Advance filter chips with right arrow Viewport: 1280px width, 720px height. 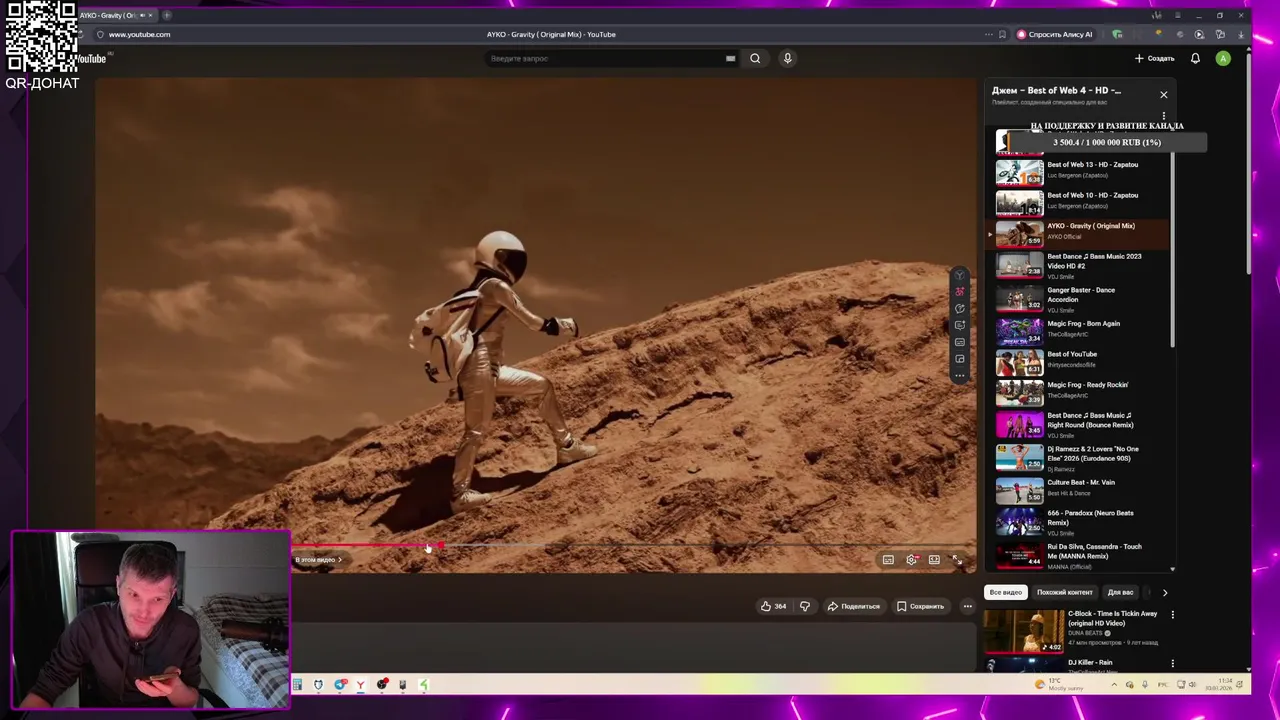point(1164,592)
